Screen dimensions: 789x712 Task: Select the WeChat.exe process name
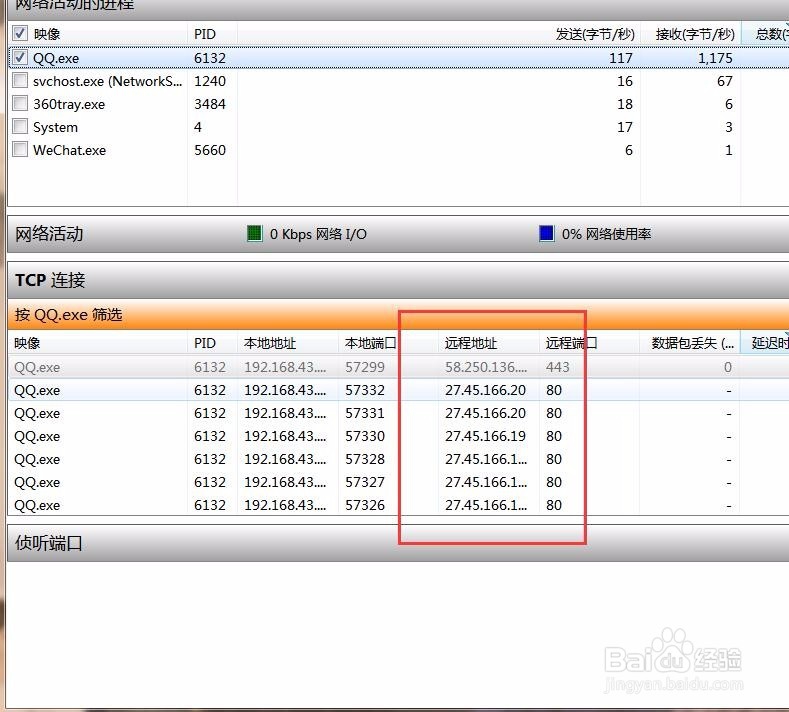point(69,150)
